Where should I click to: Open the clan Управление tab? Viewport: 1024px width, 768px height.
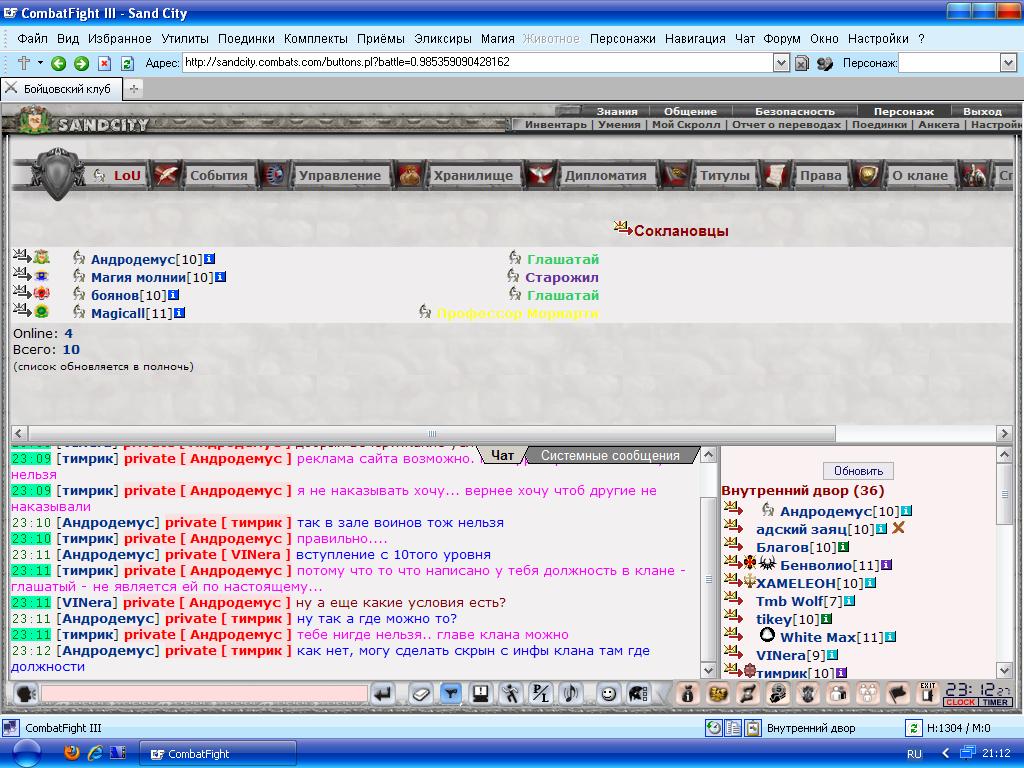(x=340, y=175)
